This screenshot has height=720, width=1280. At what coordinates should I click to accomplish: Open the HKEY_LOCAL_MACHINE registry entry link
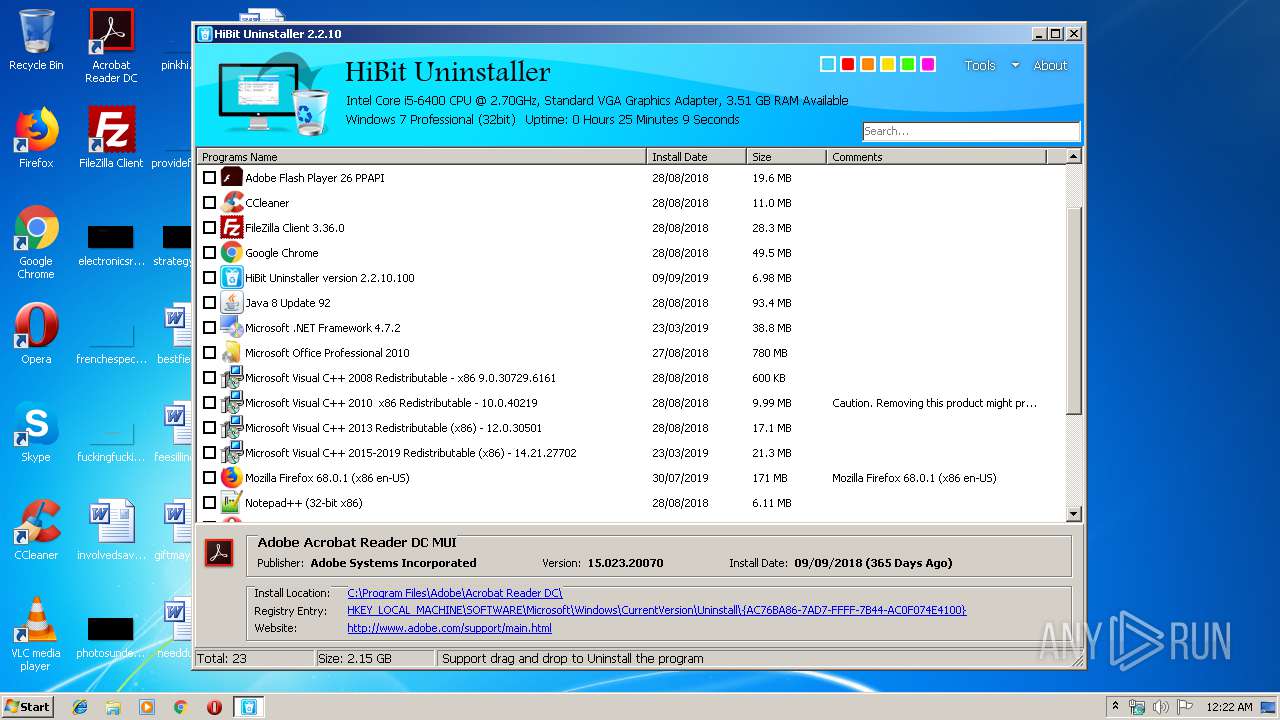657,611
